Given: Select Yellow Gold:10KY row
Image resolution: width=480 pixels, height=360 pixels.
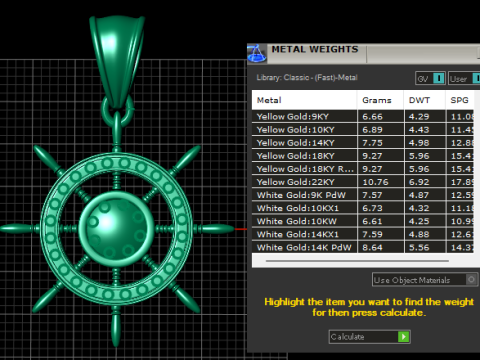Looking at the screenshot, I should (x=363, y=130).
